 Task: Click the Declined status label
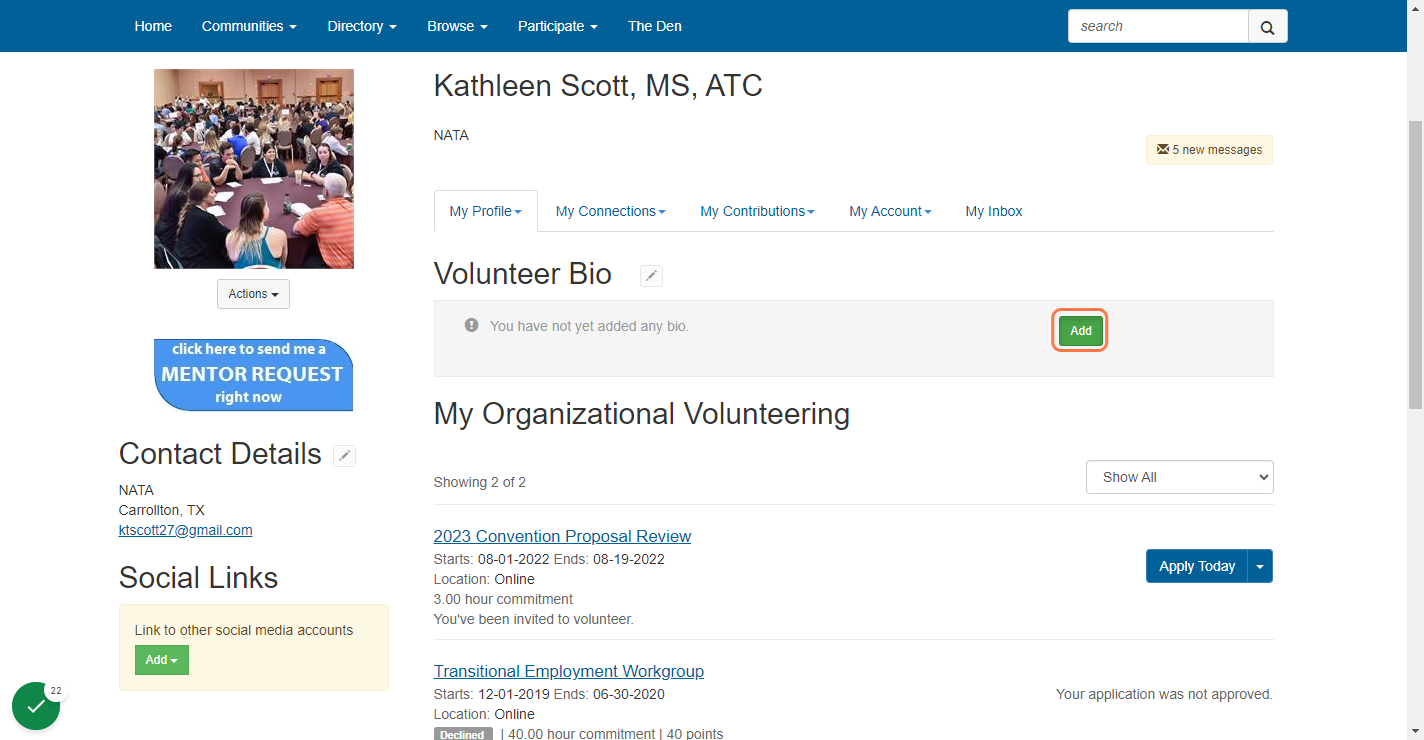tap(464, 735)
